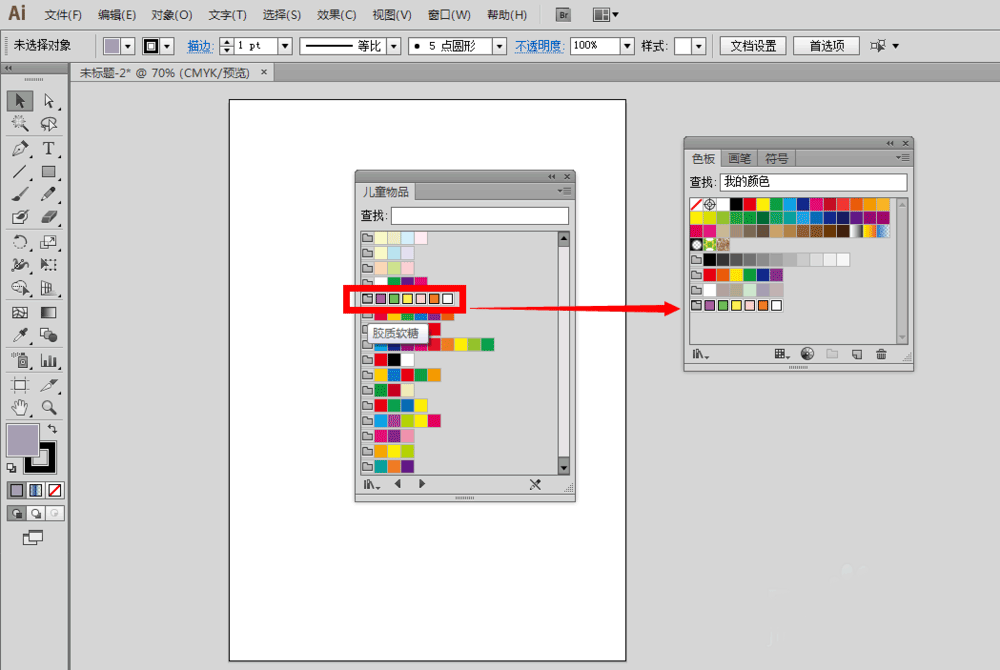
Task: Select the Column Graph tool
Action: coord(48,361)
